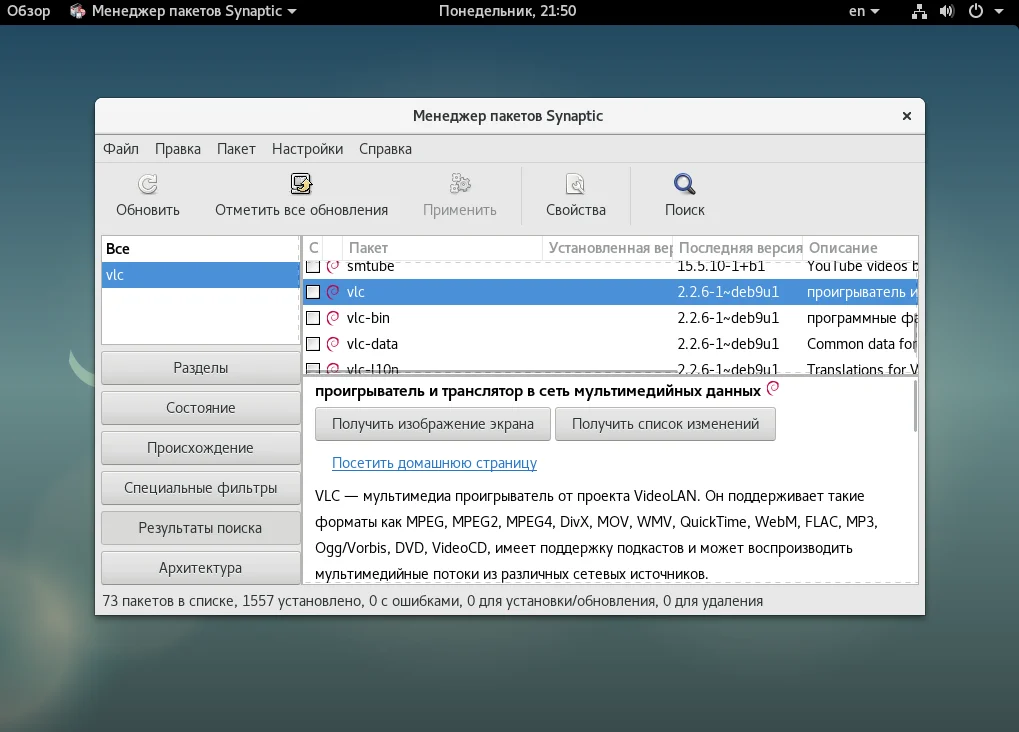Expand the power menu arrow in top panel
1019x732 pixels.
(x=999, y=11)
